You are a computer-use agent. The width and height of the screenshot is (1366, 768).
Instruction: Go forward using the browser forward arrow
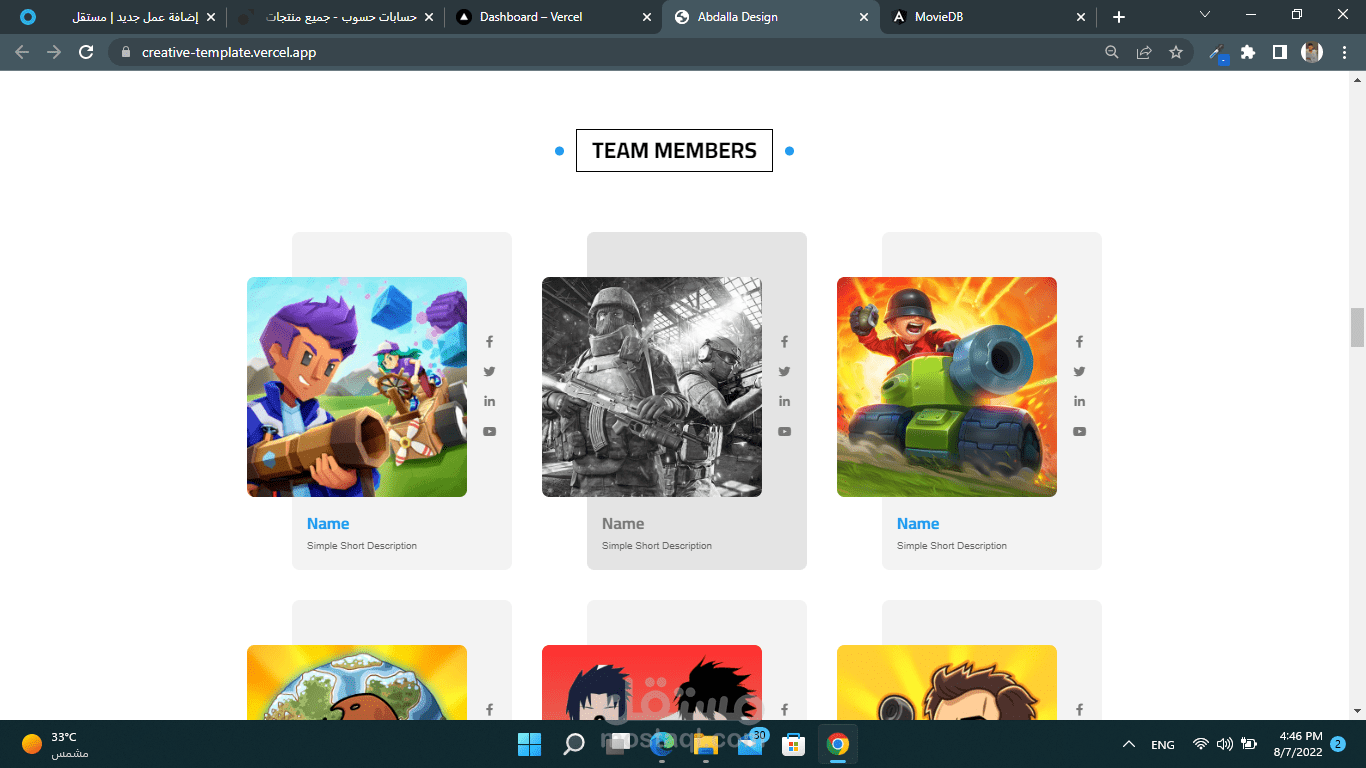click(54, 52)
